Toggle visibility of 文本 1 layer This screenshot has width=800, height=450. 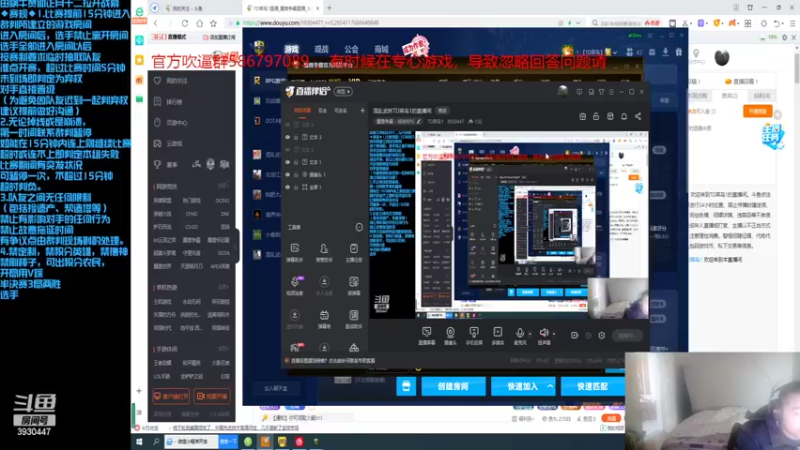click(x=288, y=162)
